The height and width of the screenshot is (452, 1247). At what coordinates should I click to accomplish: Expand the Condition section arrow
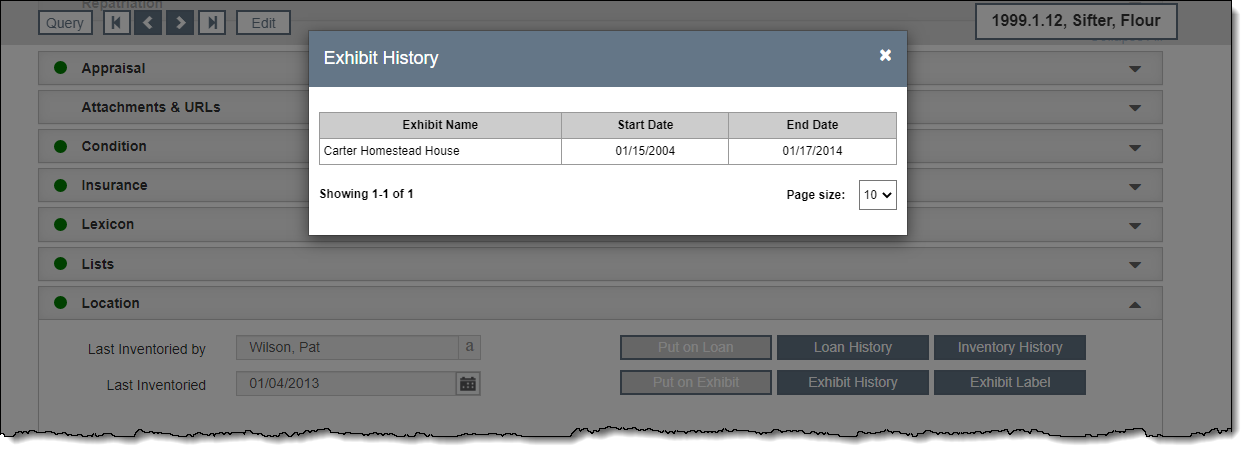[1134, 147]
